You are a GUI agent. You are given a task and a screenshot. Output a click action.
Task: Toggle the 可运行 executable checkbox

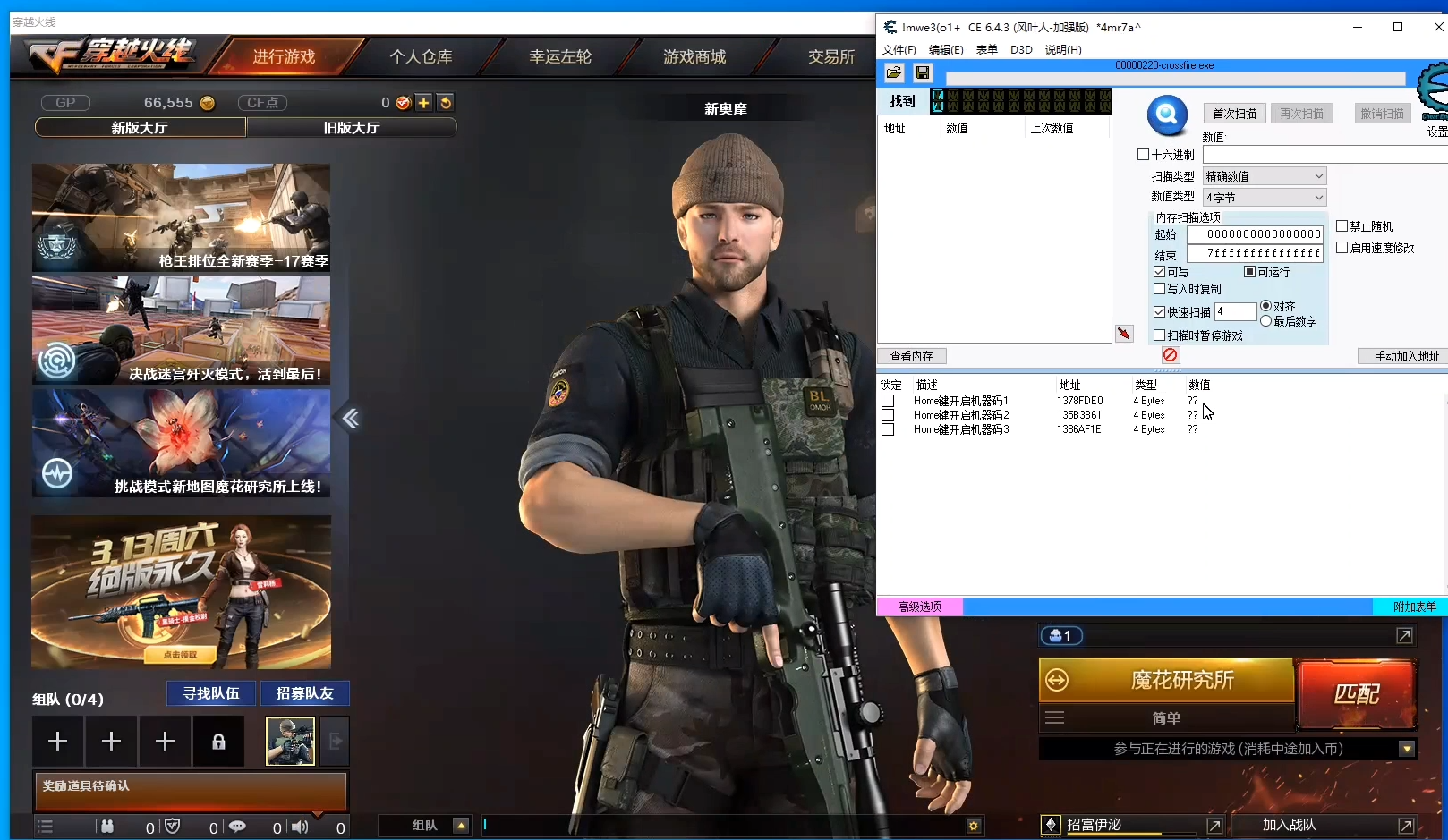point(1250,272)
